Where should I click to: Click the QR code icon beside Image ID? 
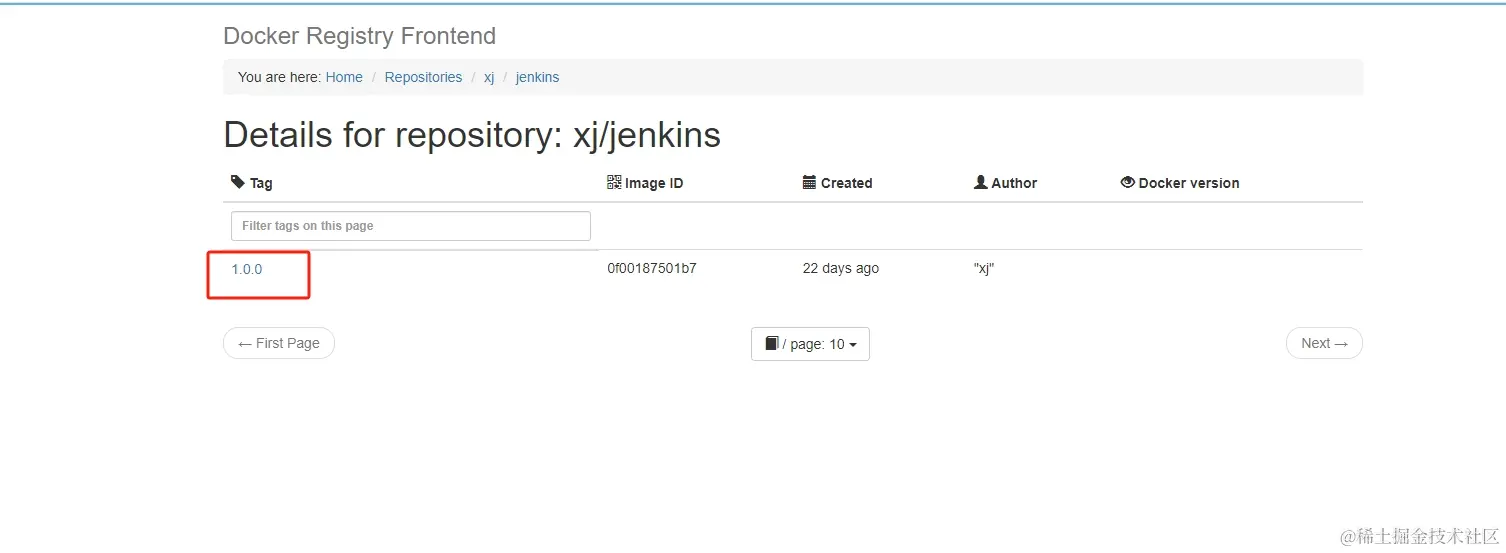614,182
